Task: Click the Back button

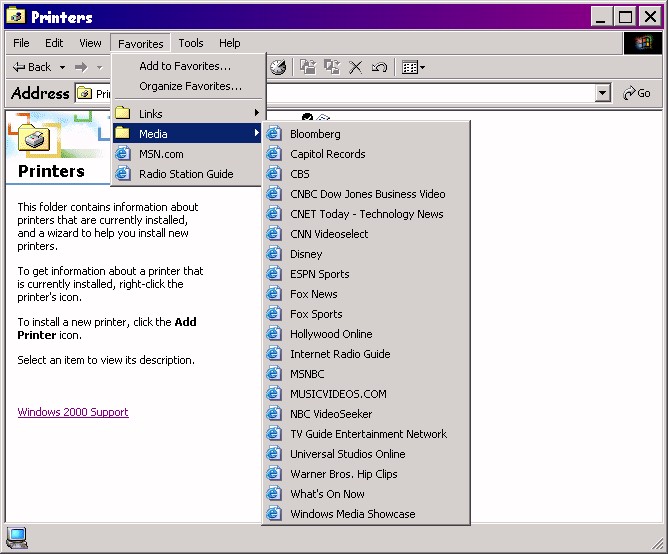Action: (x=32, y=67)
